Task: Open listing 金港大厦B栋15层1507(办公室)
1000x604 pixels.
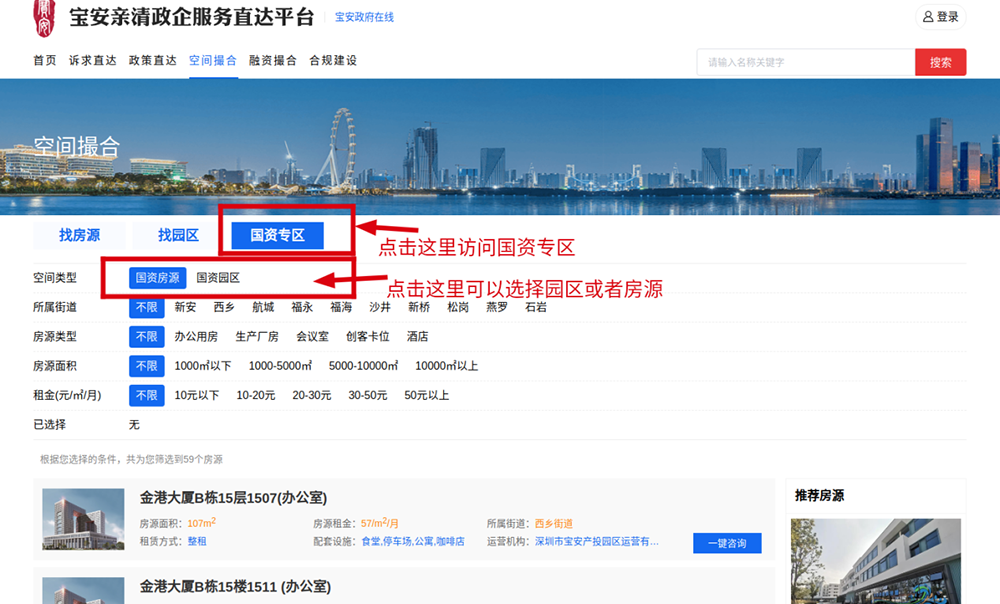Action: pos(233,498)
